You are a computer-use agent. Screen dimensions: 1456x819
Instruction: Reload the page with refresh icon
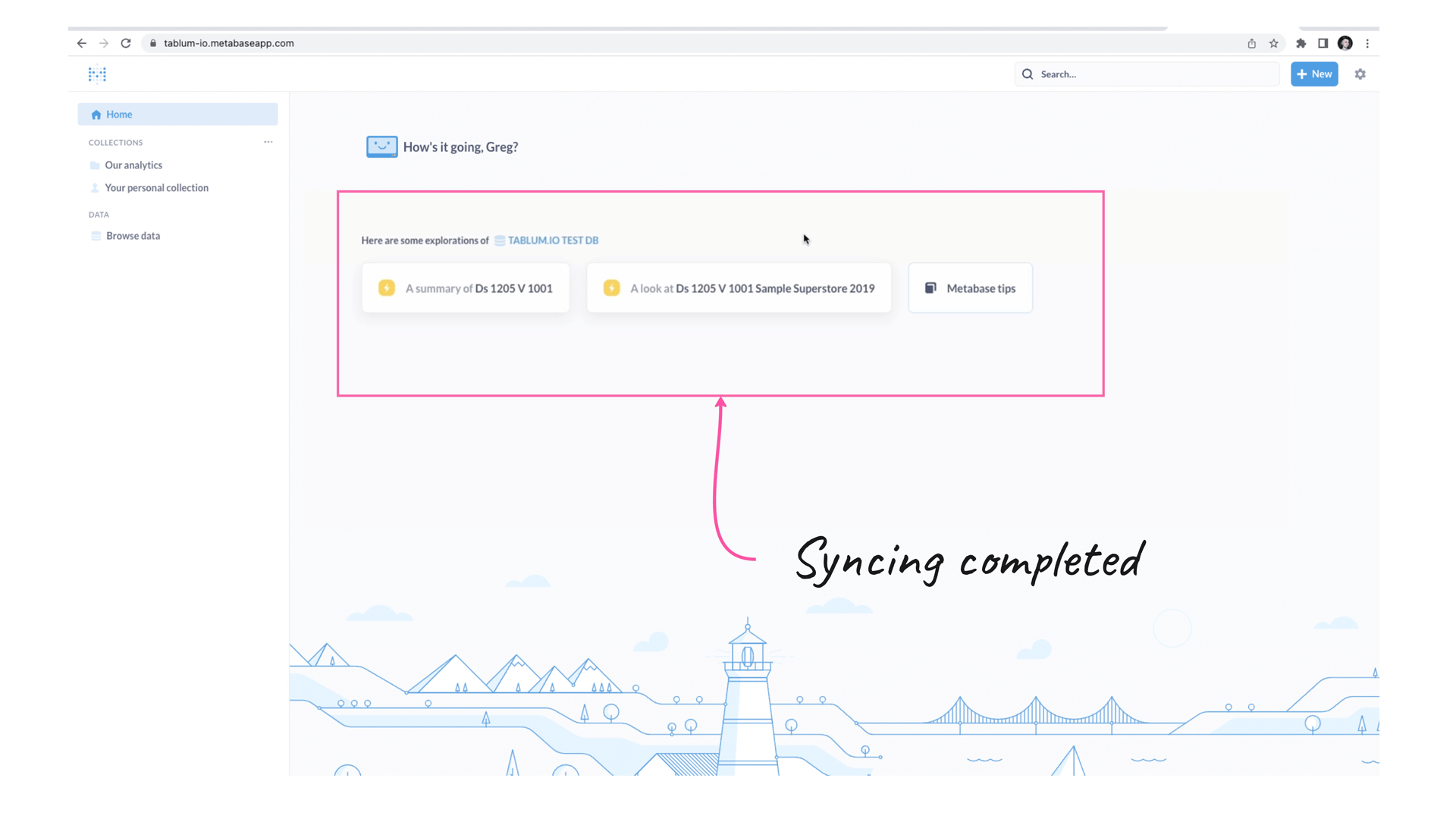(126, 43)
